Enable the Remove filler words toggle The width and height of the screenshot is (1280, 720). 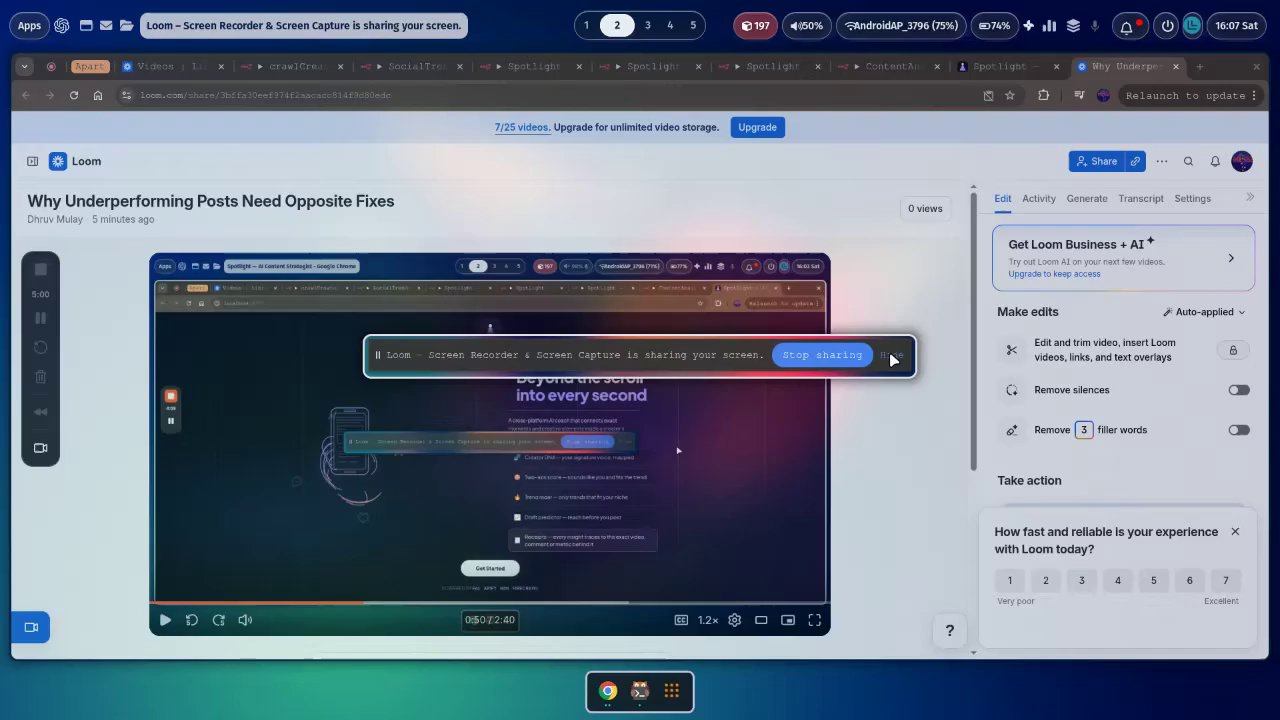pos(1239,430)
